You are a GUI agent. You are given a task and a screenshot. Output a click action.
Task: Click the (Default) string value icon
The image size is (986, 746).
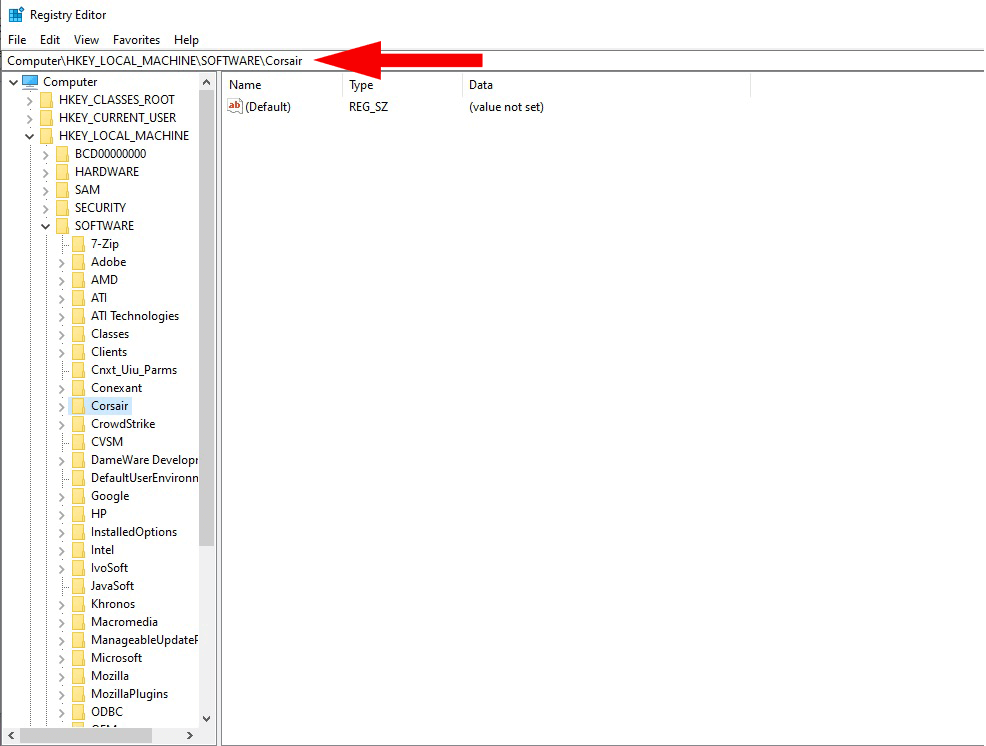(x=235, y=106)
